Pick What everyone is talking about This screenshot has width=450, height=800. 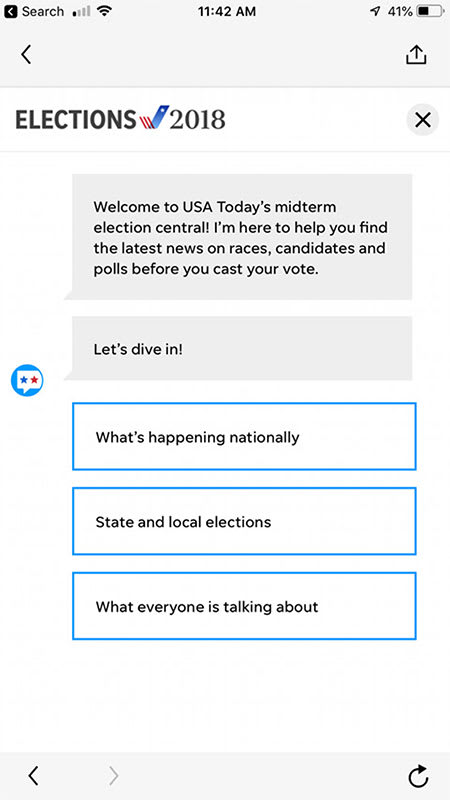(244, 606)
